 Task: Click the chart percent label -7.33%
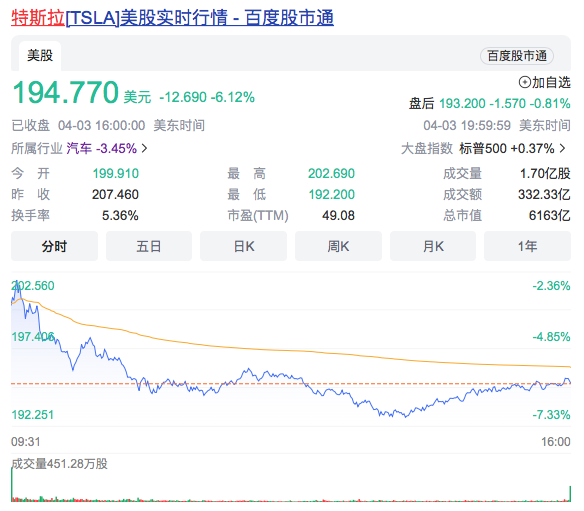551,415
